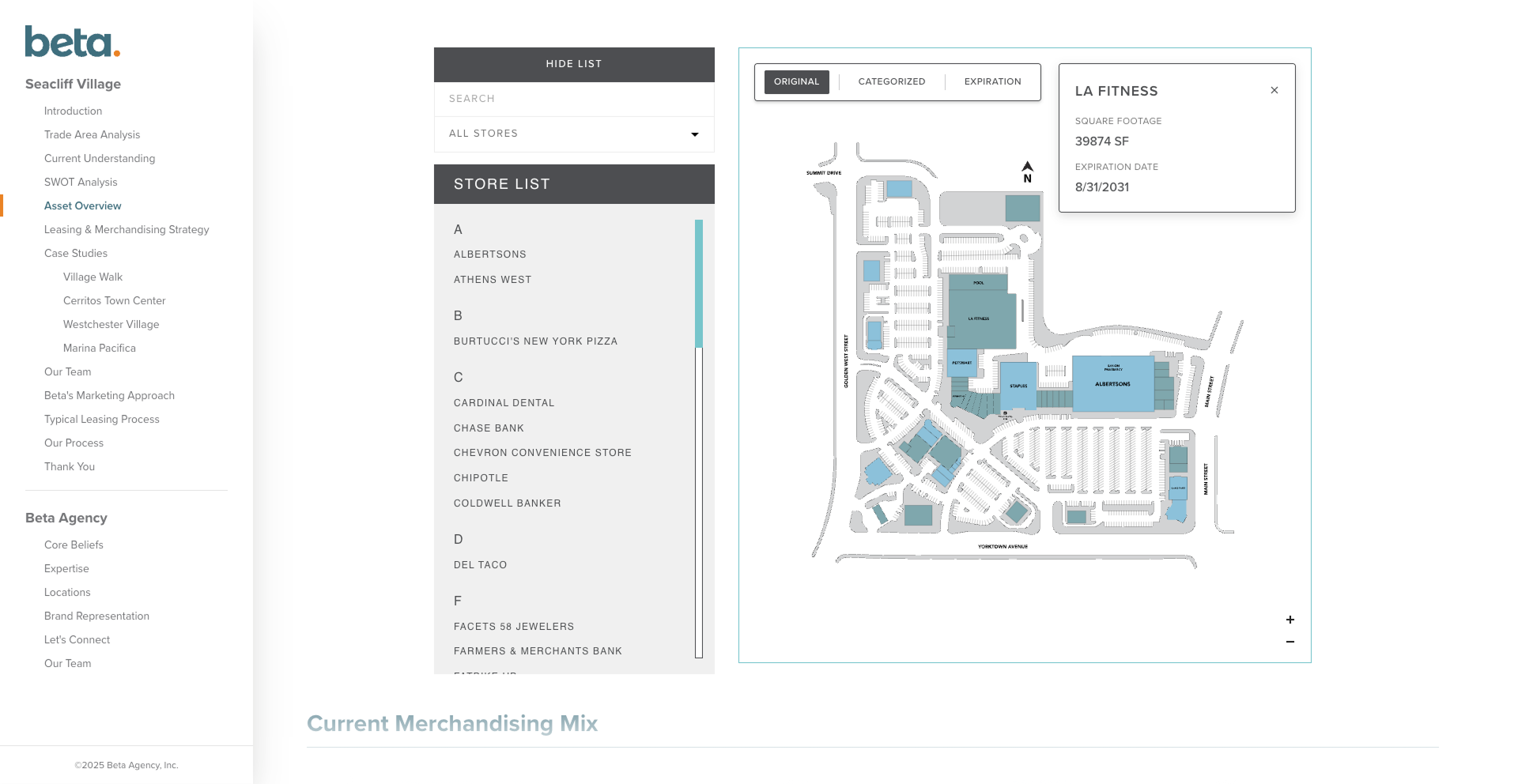Hide the store list
The width and height of the screenshot is (1518, 784).
click(x=574, y=64)
